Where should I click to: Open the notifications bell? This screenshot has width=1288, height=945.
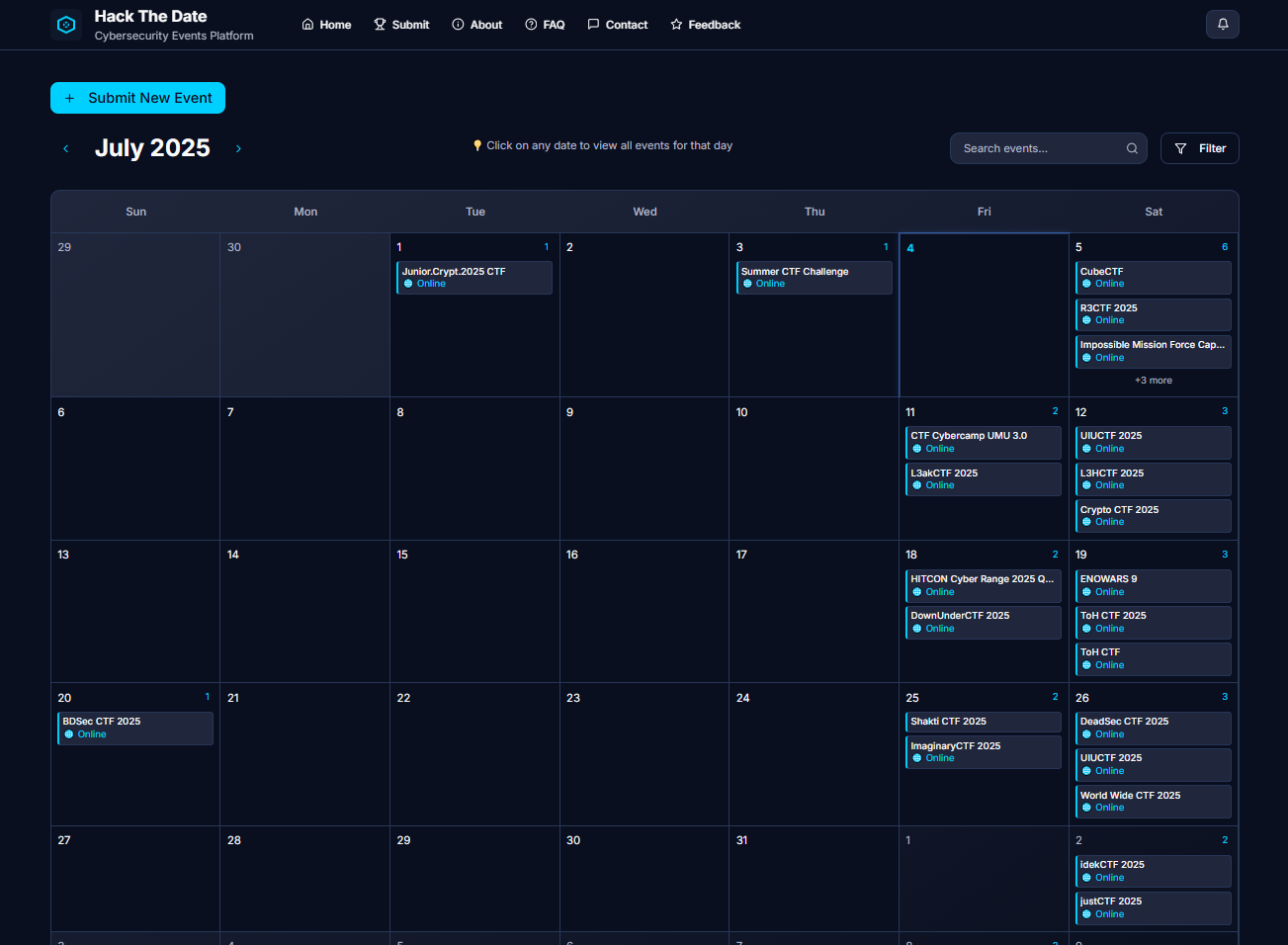pyautogui.click(x=1223, y=24)
